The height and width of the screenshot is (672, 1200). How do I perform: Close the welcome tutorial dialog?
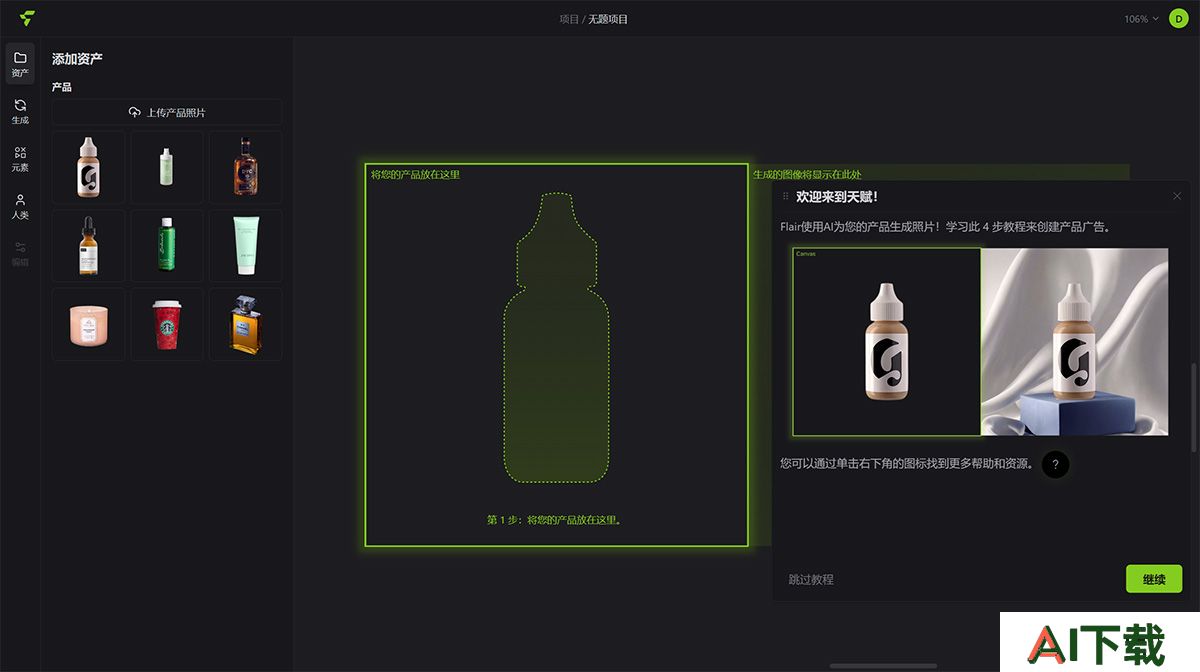pos(1177,196)
